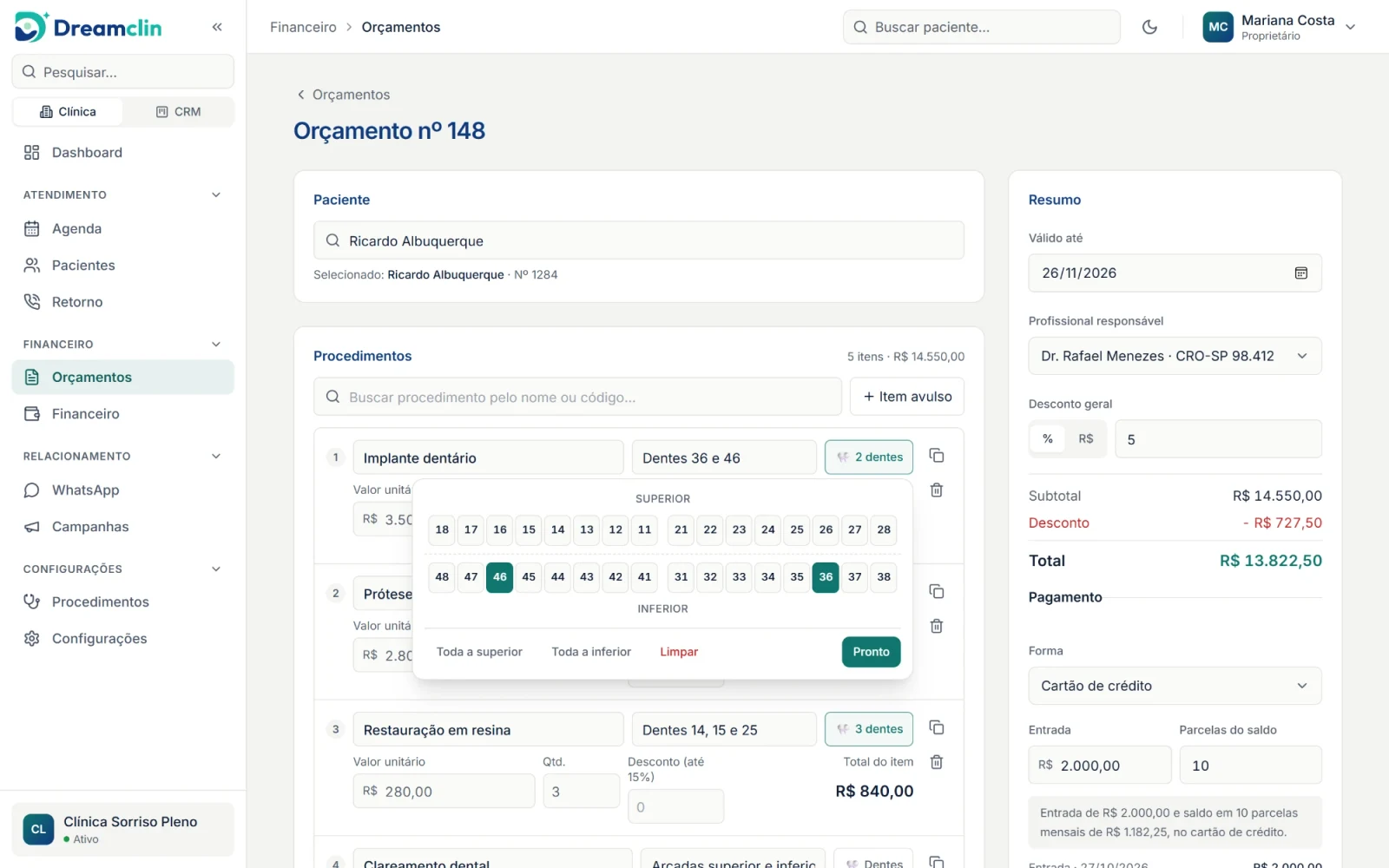
Task: Click the Dreamclin logo
Action: point(89,27)
